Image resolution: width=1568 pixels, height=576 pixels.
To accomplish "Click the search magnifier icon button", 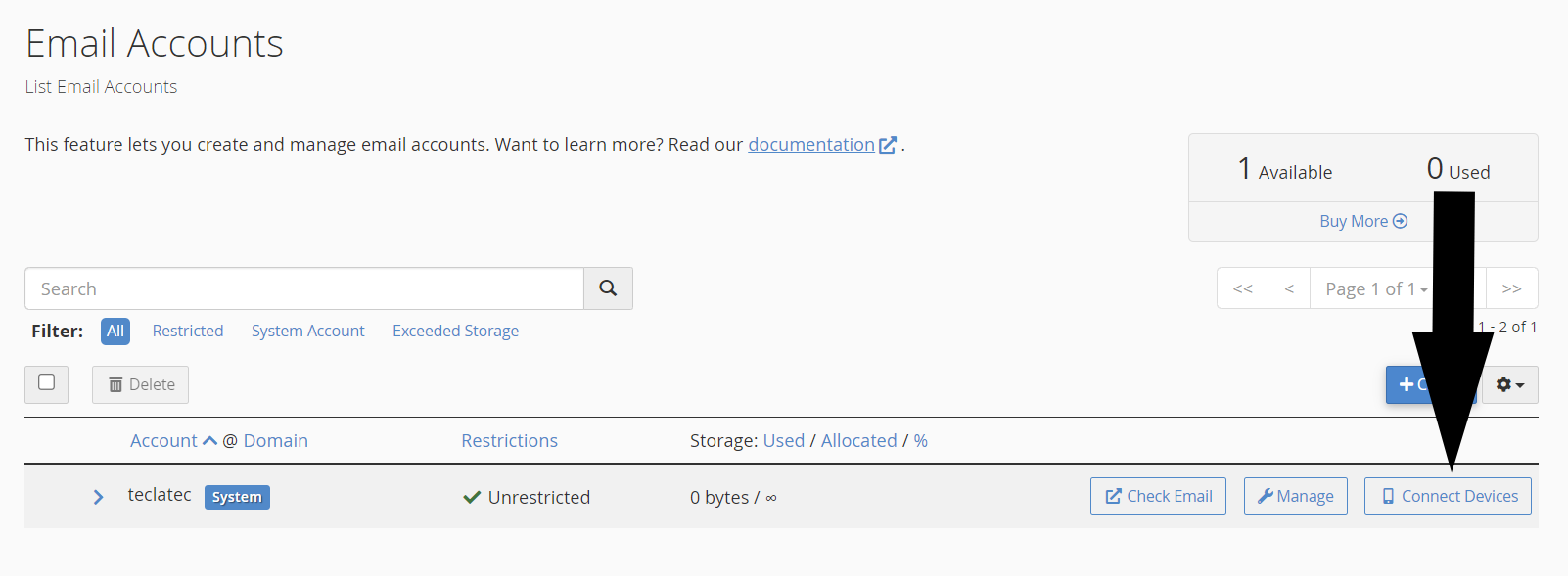I will [608, 288].
